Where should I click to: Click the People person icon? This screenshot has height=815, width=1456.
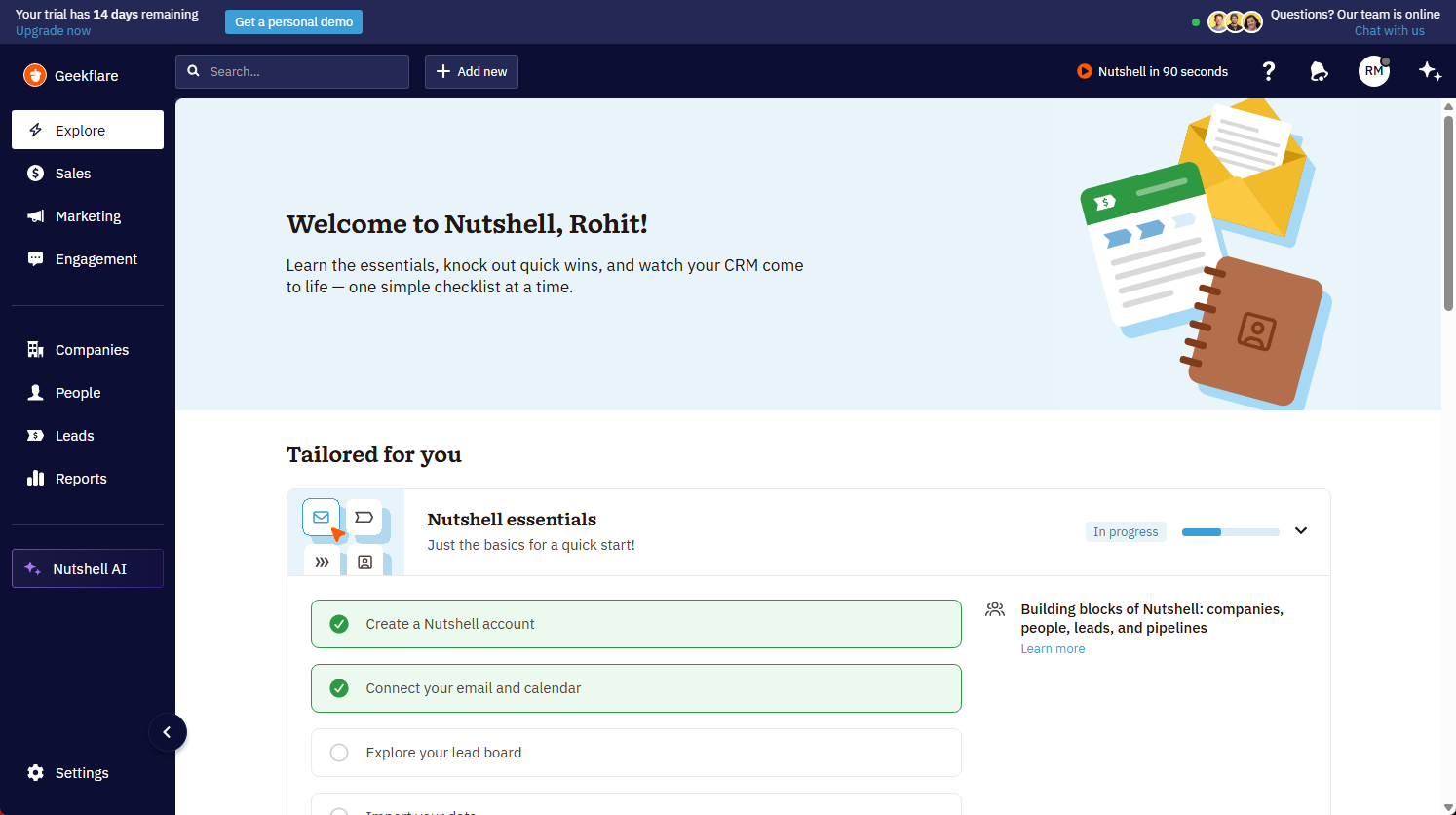tap(36, 392)
